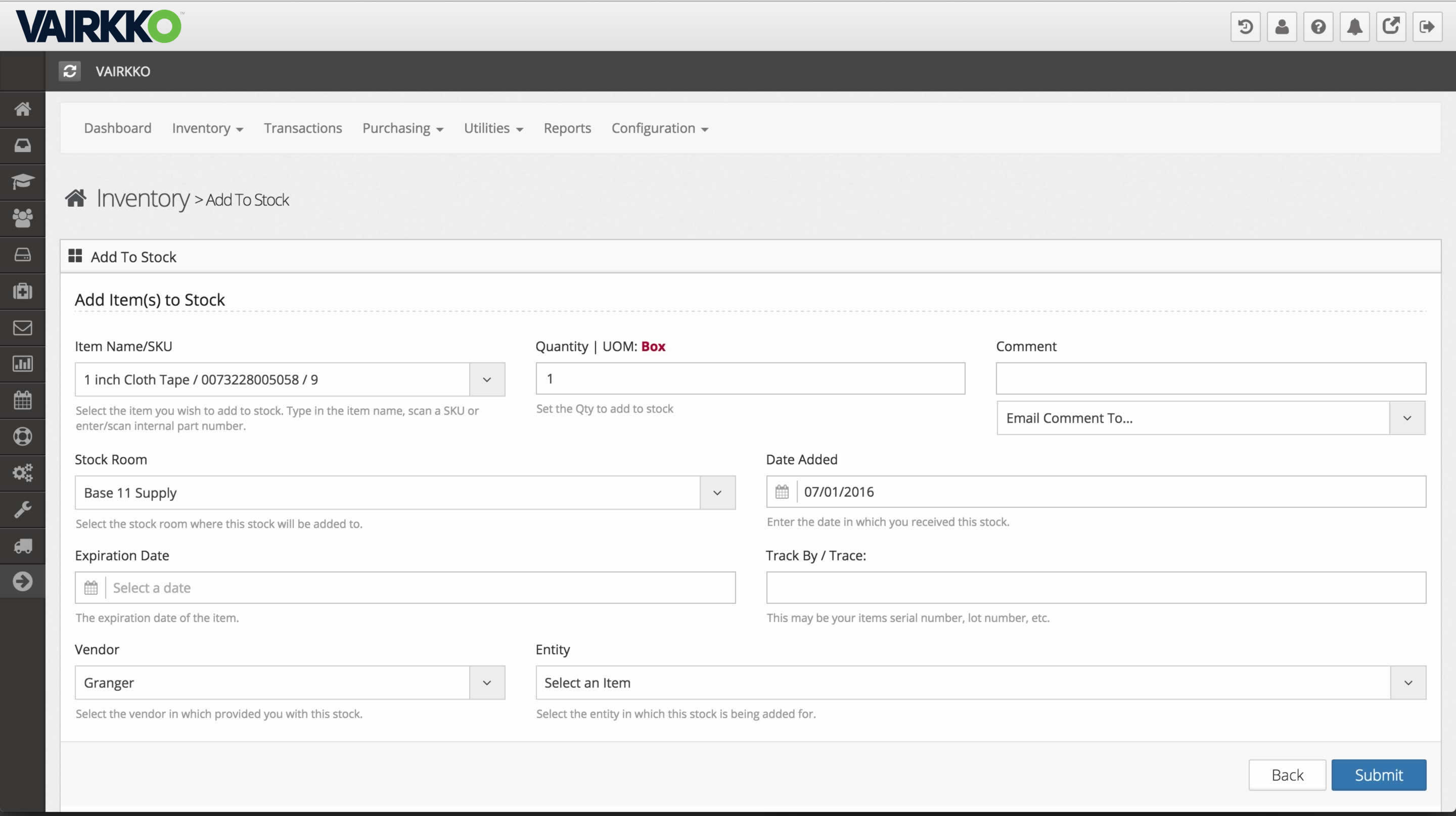Click the help question mark icon
The width and height of the screenshot is (1456, 816).
click(x=1318, y=27)
